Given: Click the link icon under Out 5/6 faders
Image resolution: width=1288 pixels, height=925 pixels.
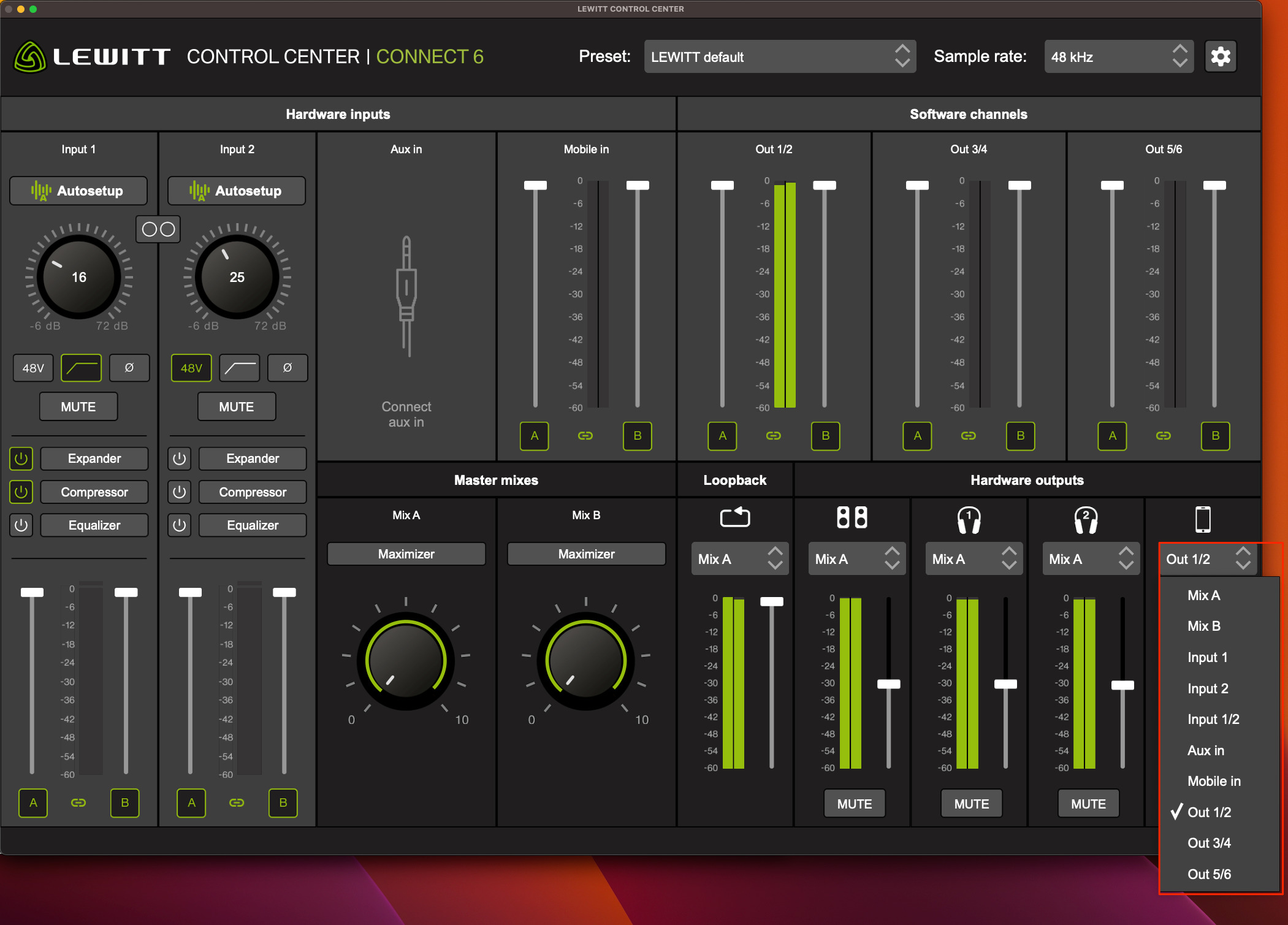Looking at the screenshot, I should (x=1164, y=436).
